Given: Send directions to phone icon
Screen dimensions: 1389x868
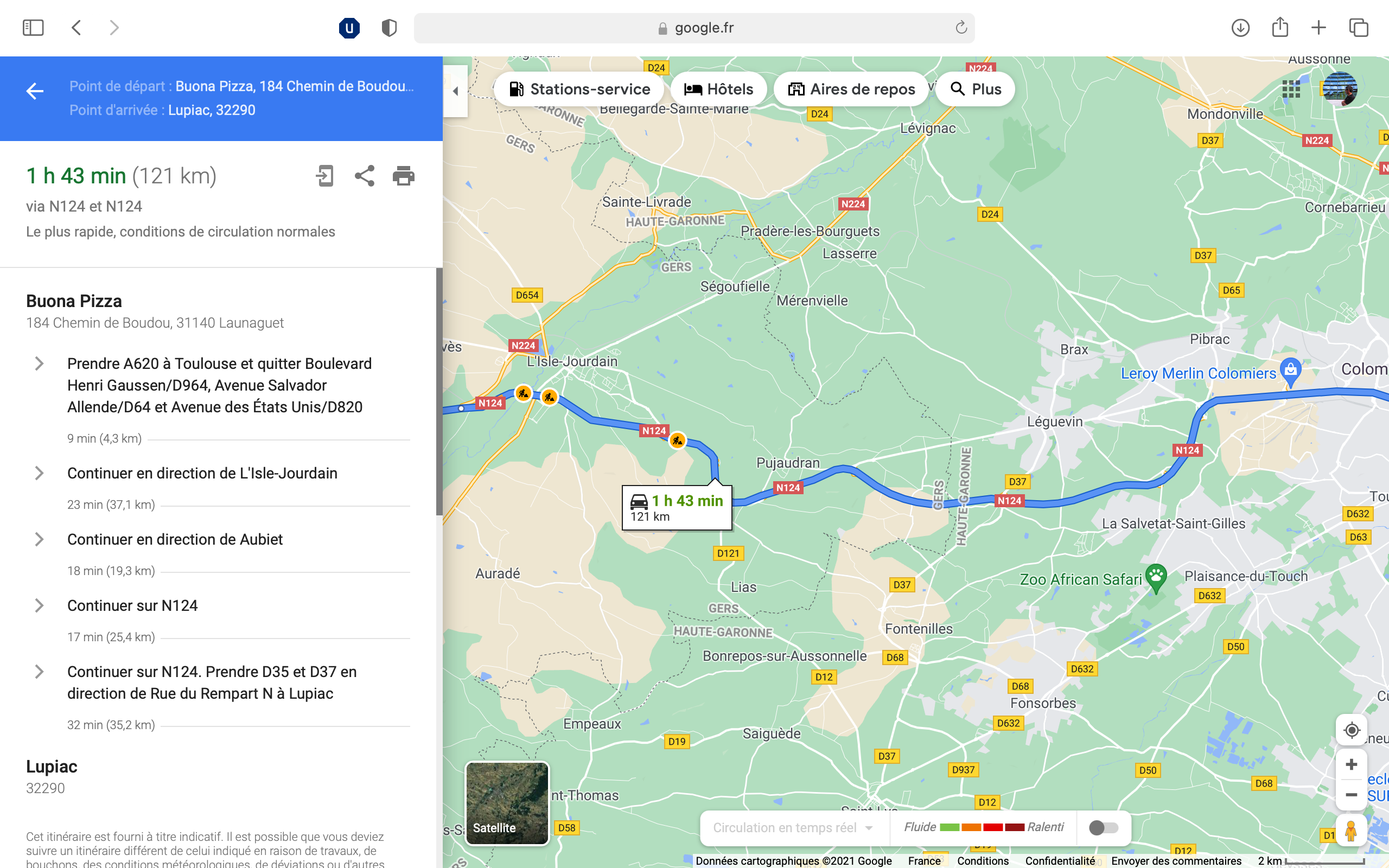Looking at the screenshot, I should point(325,176).
